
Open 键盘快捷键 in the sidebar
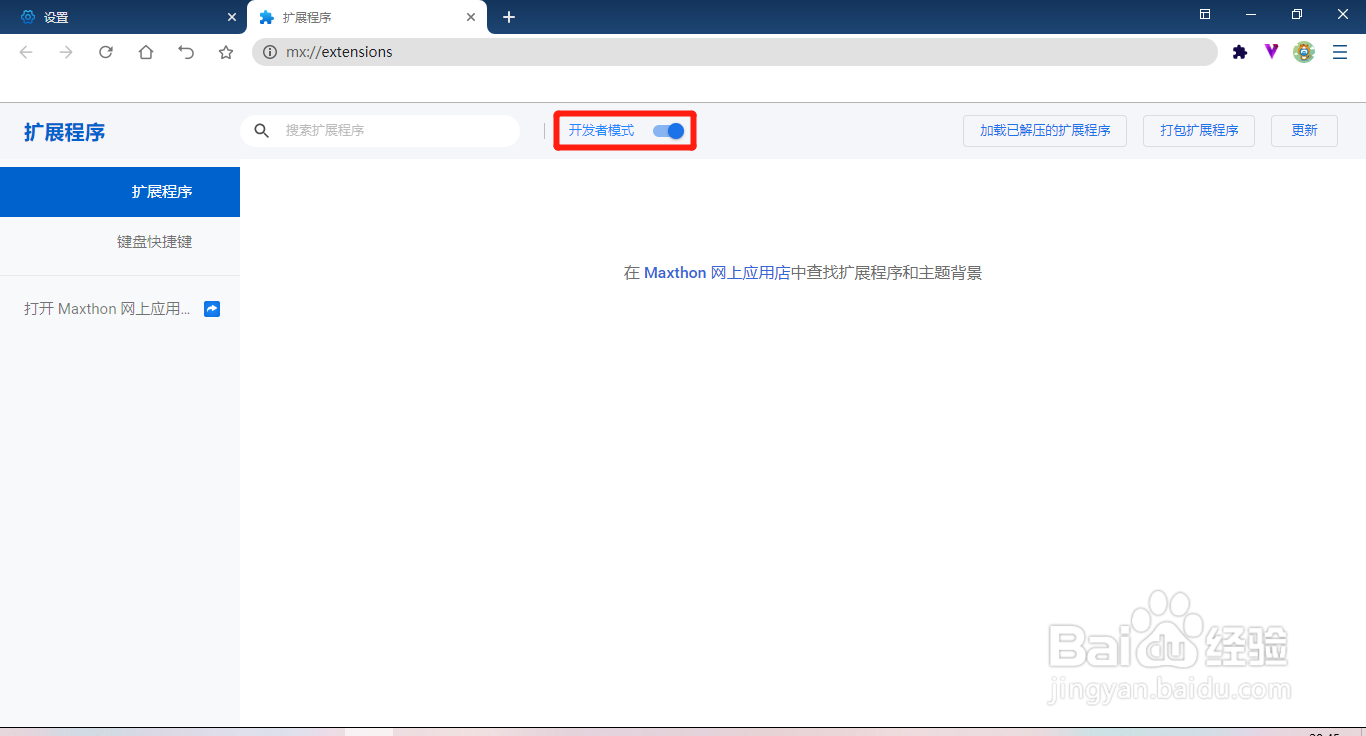120,242
